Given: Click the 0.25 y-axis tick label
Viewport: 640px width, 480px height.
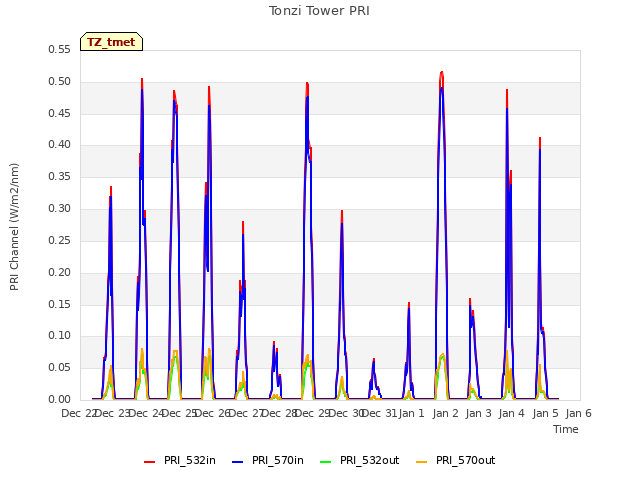Looking at the screenshot, I should click(59, 240).
